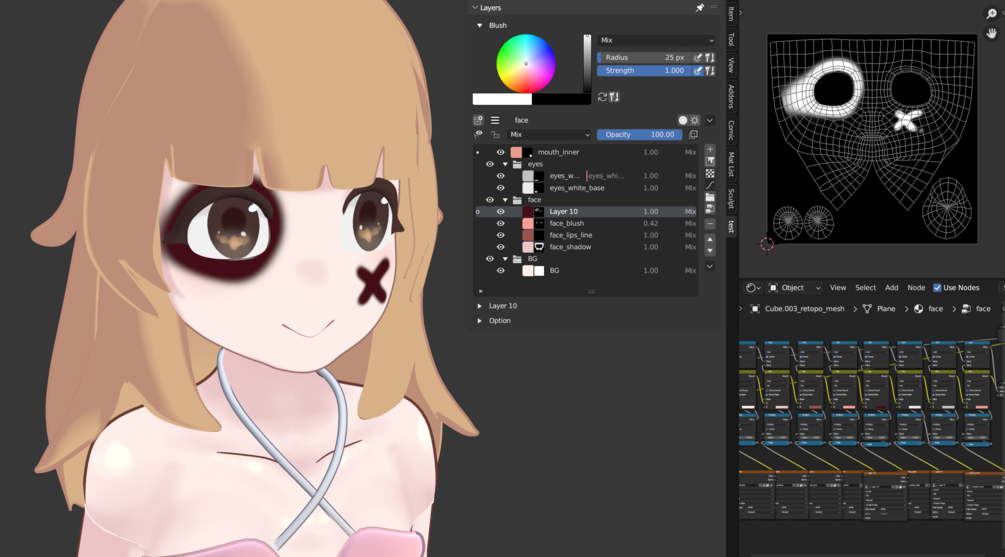Open the Node menu in node editor
The width and height of the screenshot is (1005, 557).
[916, 288]
